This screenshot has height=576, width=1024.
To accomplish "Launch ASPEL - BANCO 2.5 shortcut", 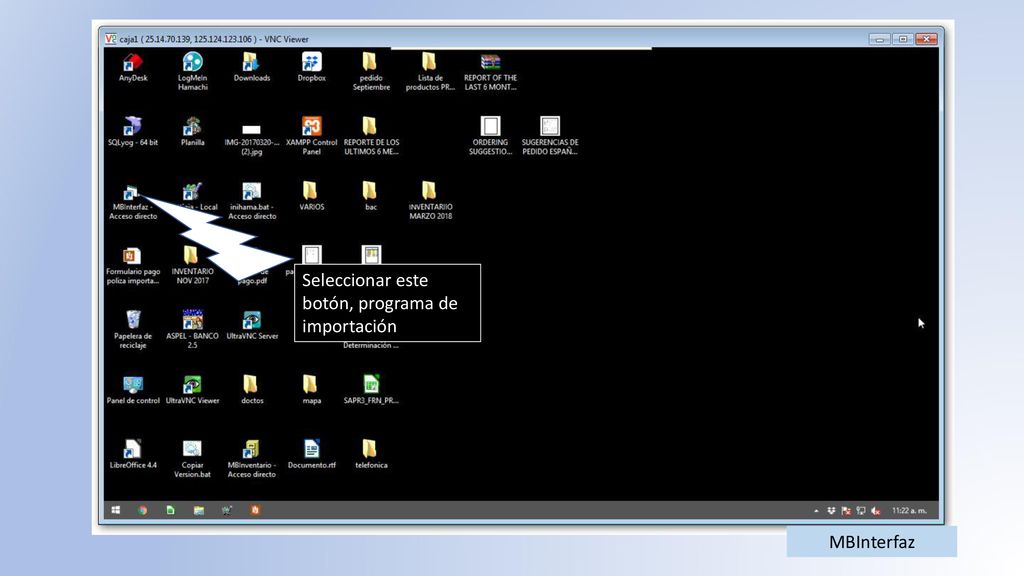I will tap(192, 330).
